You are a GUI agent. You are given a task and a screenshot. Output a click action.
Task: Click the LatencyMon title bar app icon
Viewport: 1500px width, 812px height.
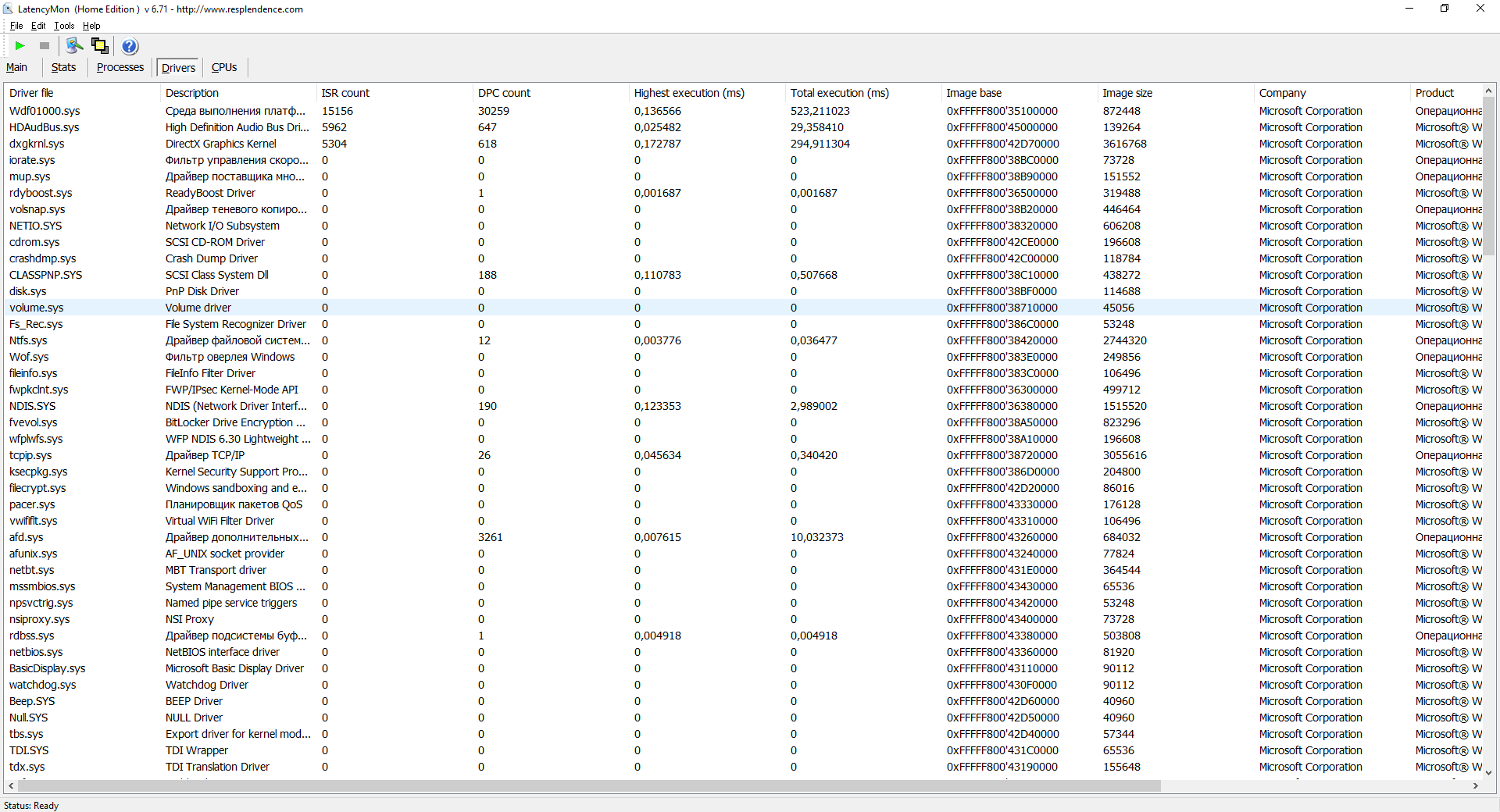coord(8,9)
